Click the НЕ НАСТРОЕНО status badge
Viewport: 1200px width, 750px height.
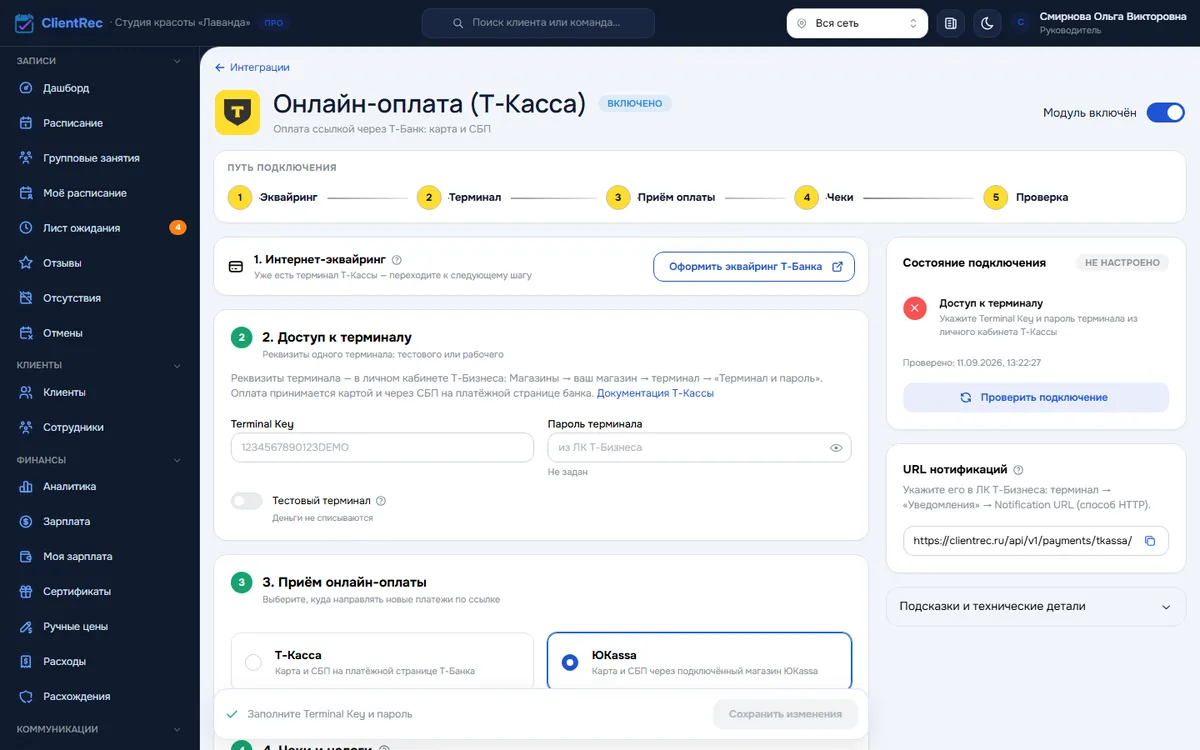pos(1122,263)
